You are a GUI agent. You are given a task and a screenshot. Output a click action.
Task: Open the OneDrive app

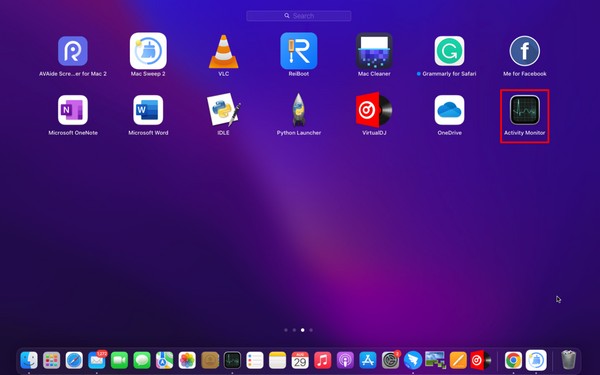[x=449, y=110]
